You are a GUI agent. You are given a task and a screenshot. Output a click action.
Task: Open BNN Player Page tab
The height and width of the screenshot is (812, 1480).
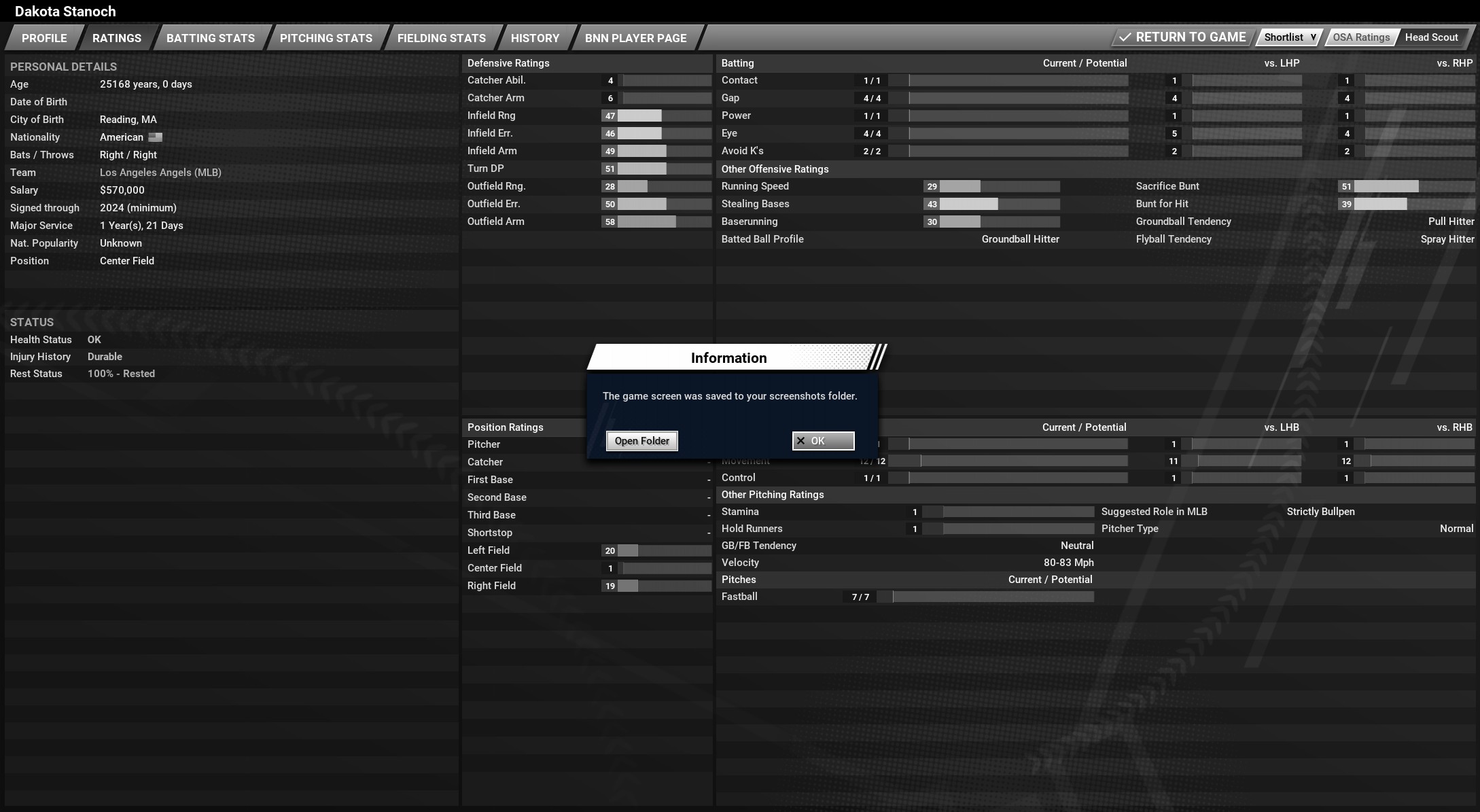[x=636, y=38]
